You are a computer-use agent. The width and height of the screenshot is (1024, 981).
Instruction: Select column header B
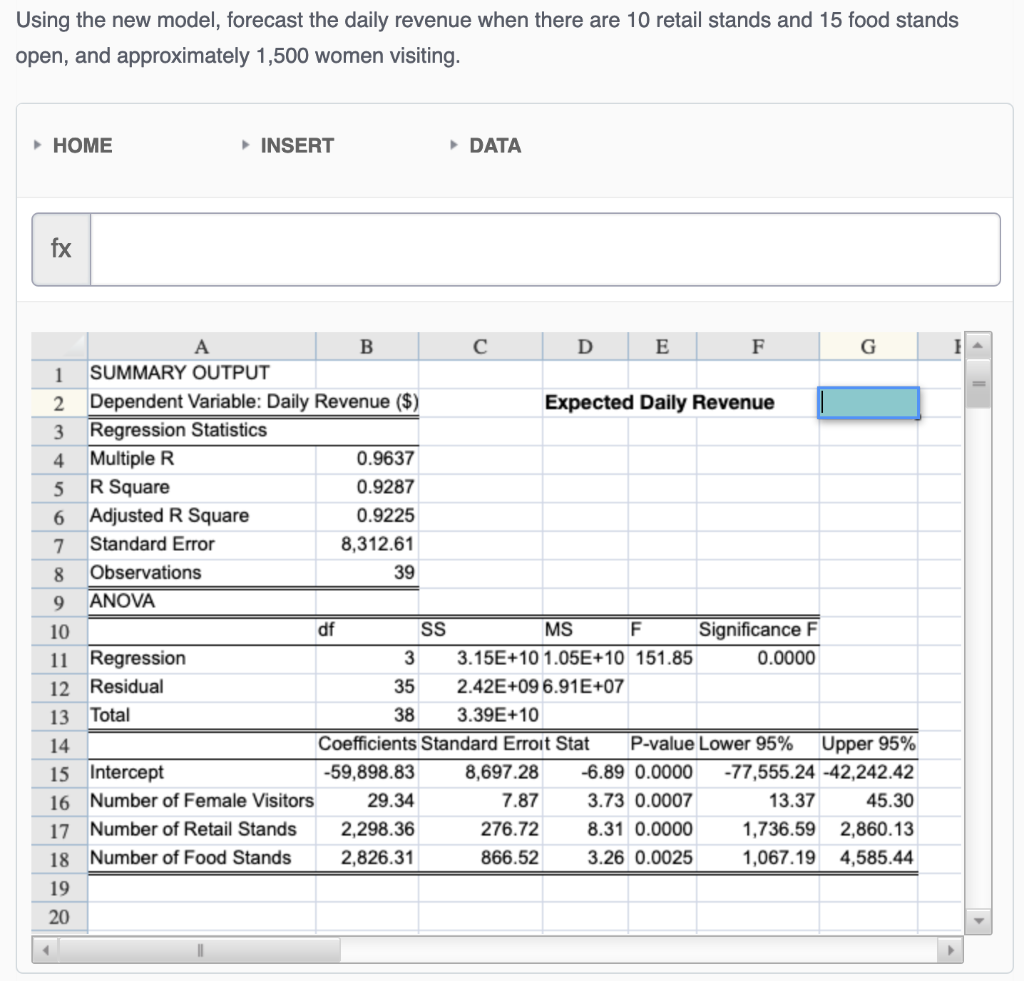(x=366, y=346)
